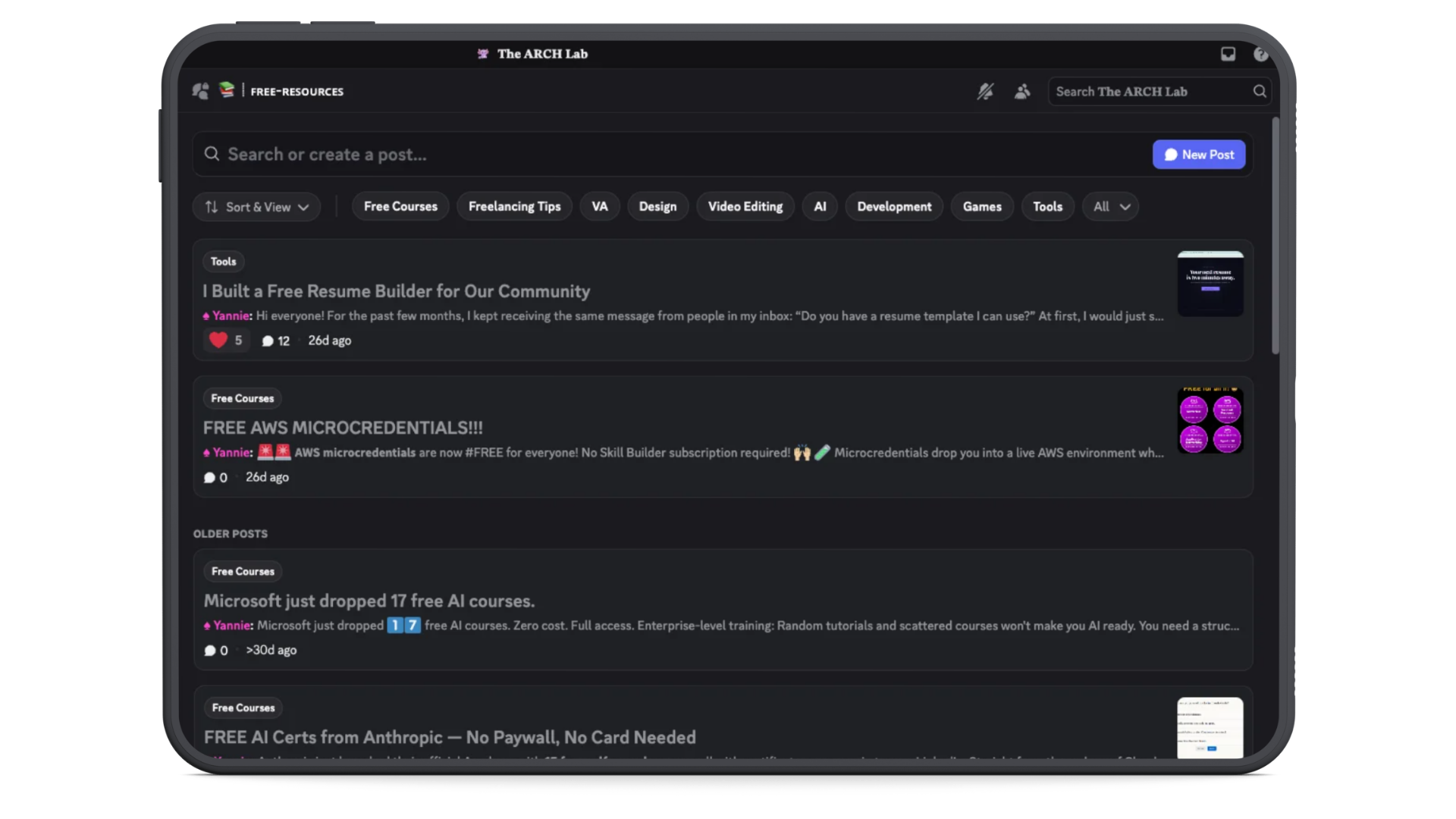Image resolution: width=1456 pixels, height=819 pixels.
Task: Click comment count on AWS Microcredentials post
Action: coord(216,478)
